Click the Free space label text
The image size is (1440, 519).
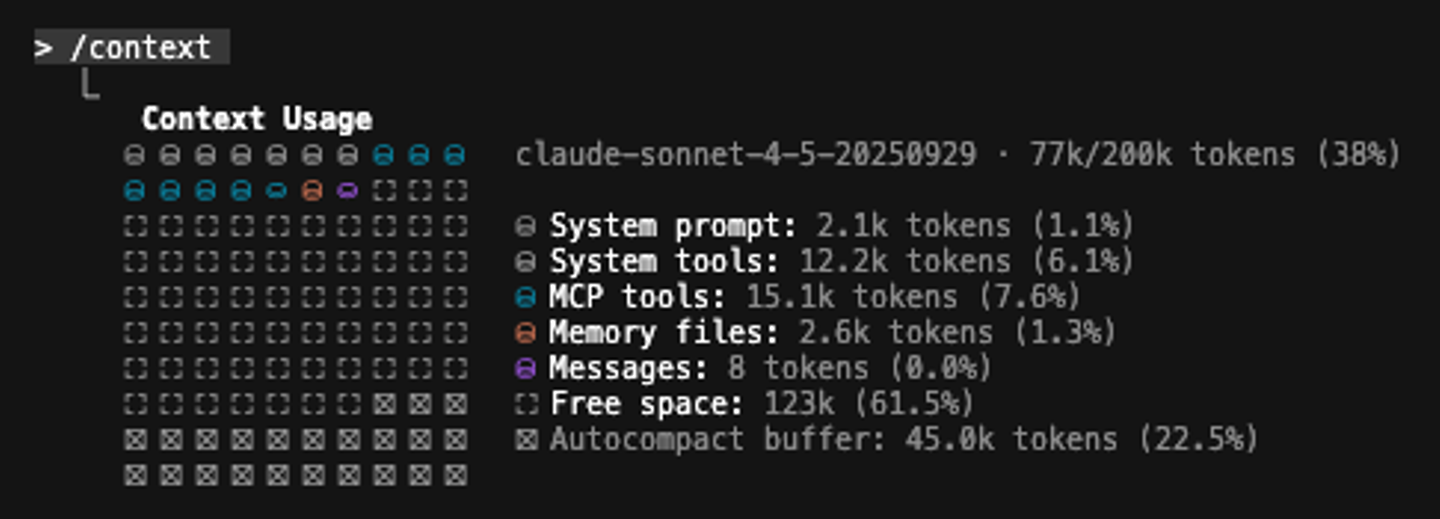(x=646, y=404)
